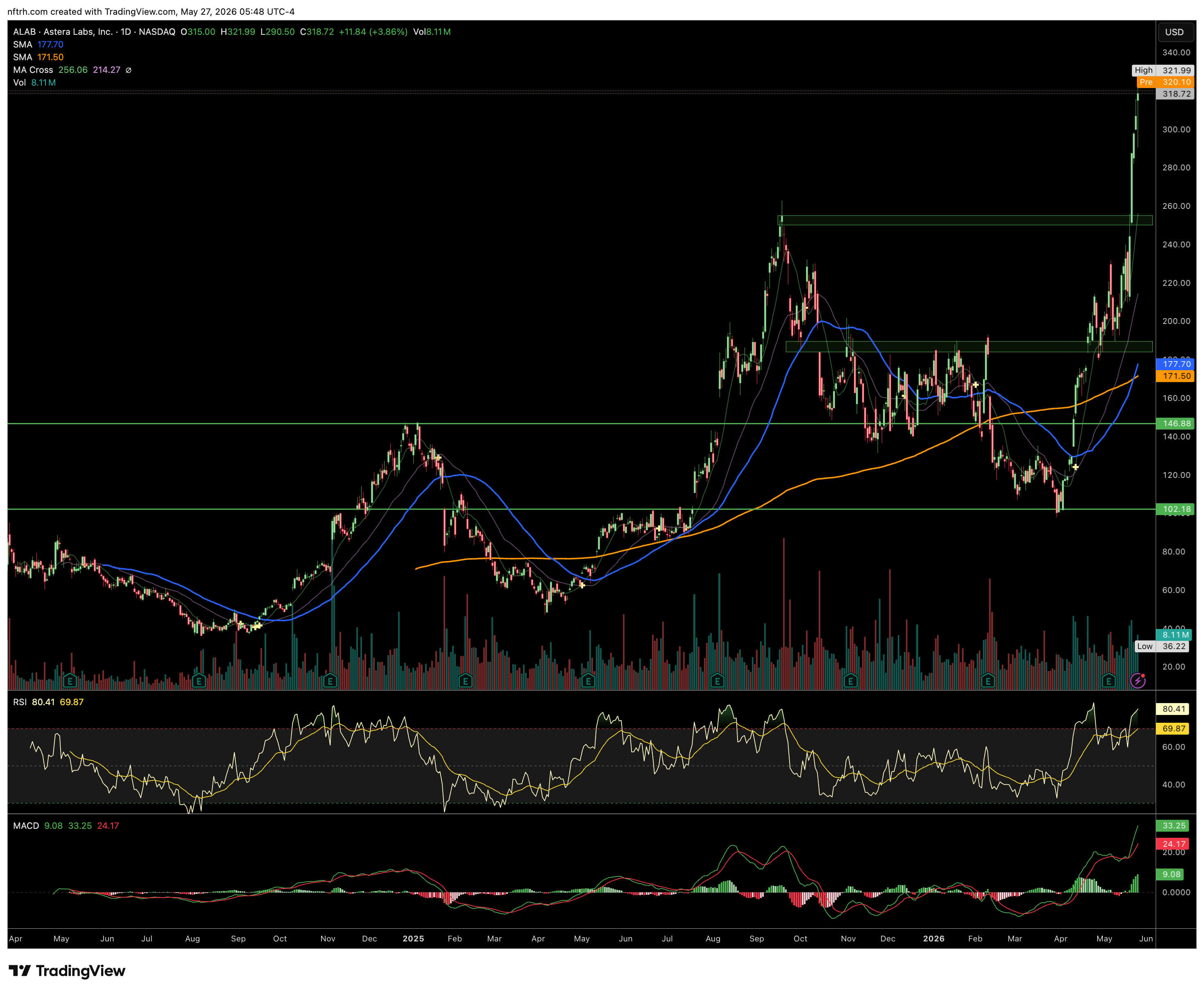Image resolution: width=1204 pixels, height=993 pixels.
Task: Open the earnings marker near November 2025
Action: (851, 681)
